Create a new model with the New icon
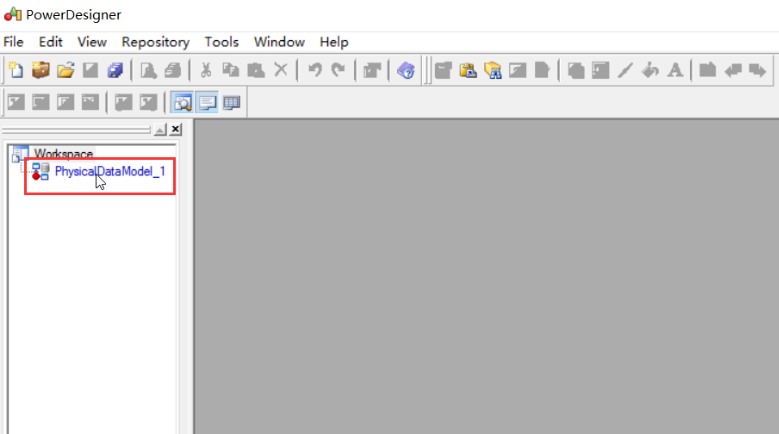The image size is (779, 434). (16, 71)
